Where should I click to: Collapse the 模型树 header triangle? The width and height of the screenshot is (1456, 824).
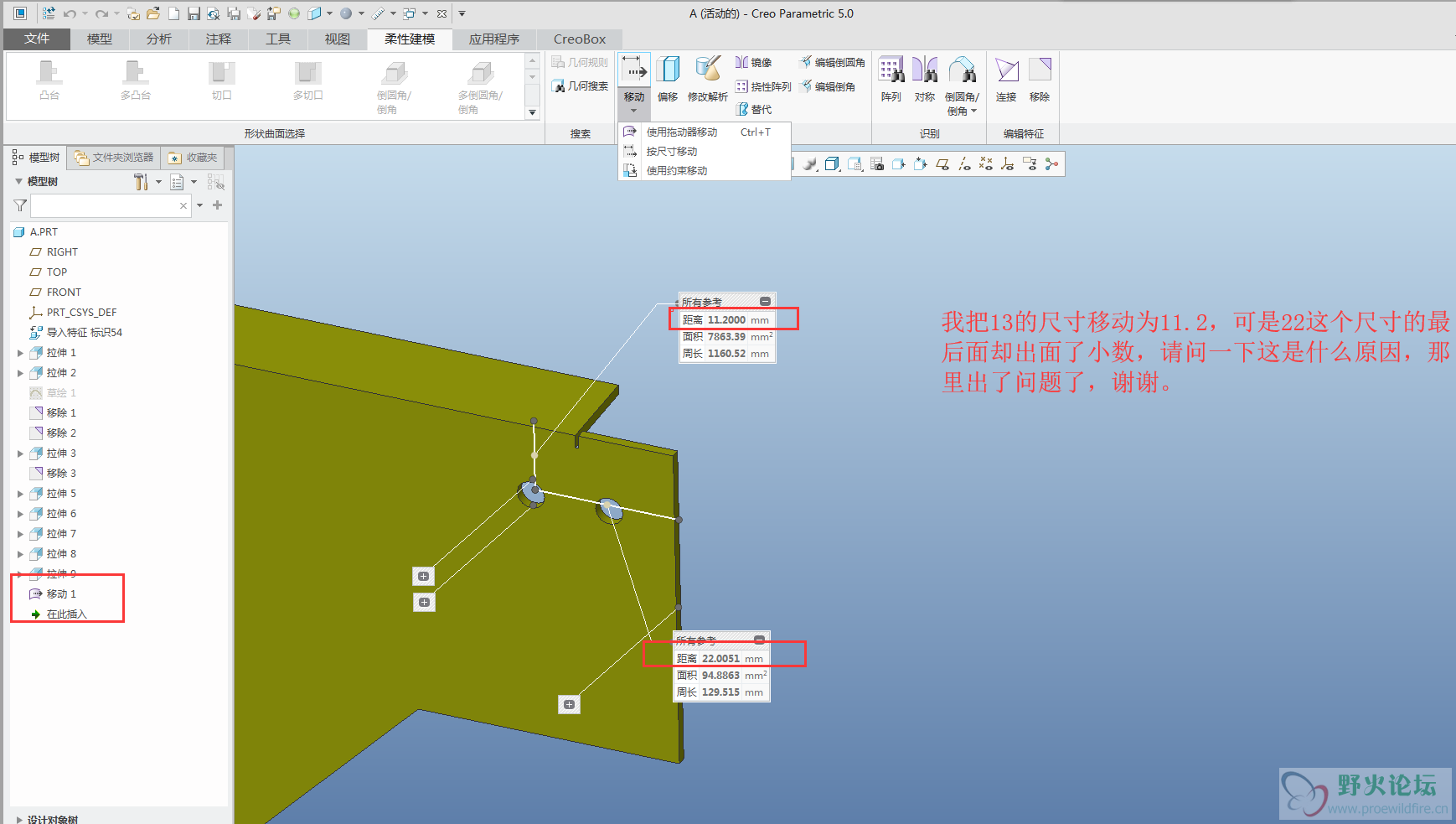point(18,181)
